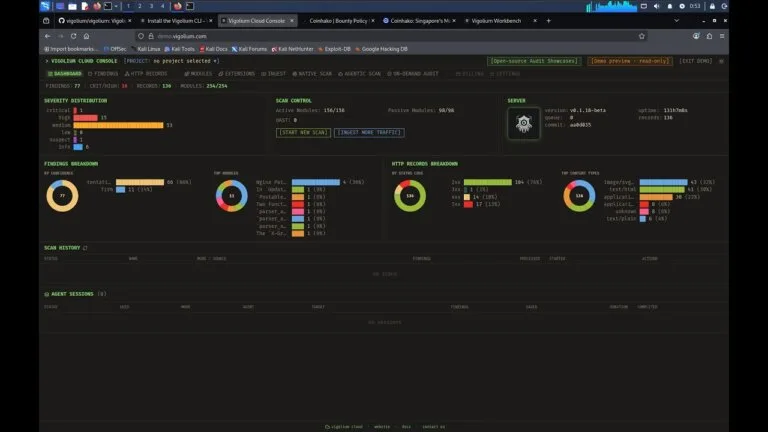Open the list all tabs chevron

tap(676, 21)
